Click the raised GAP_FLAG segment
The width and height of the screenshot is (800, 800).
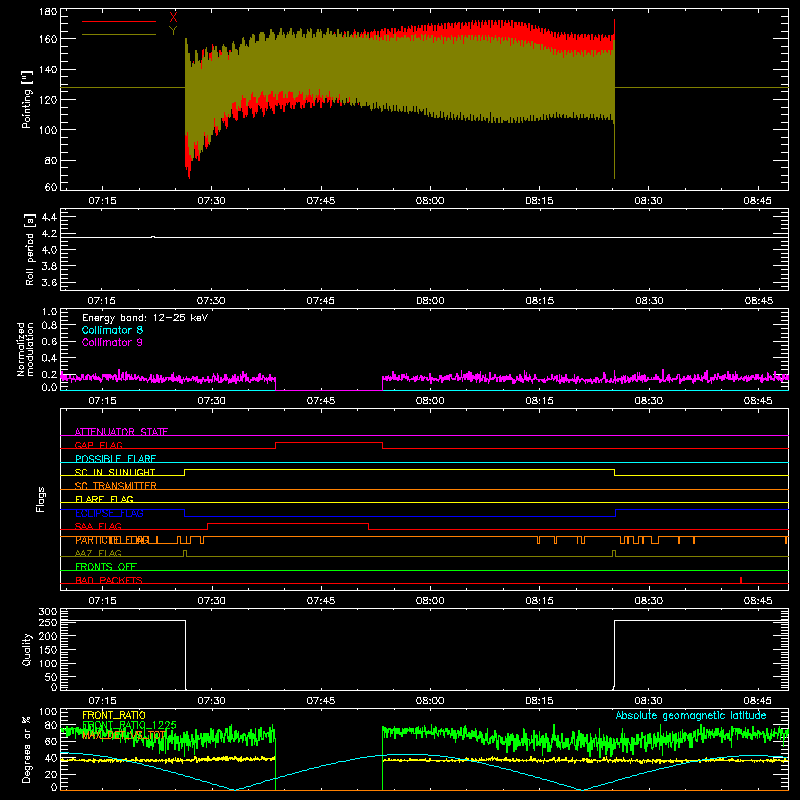click(x=329, y=443)
